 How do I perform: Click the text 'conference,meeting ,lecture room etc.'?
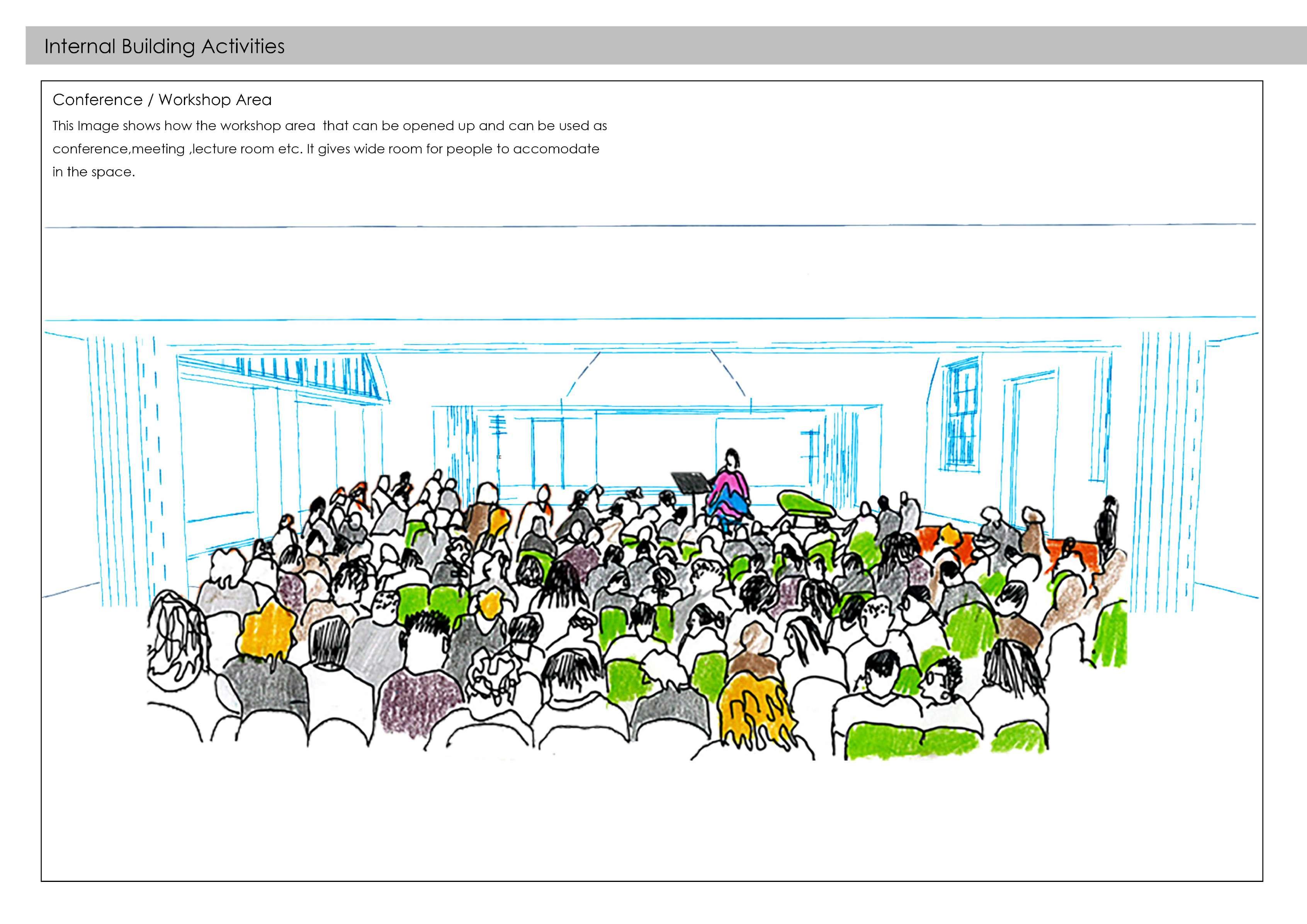pos(178,149)
